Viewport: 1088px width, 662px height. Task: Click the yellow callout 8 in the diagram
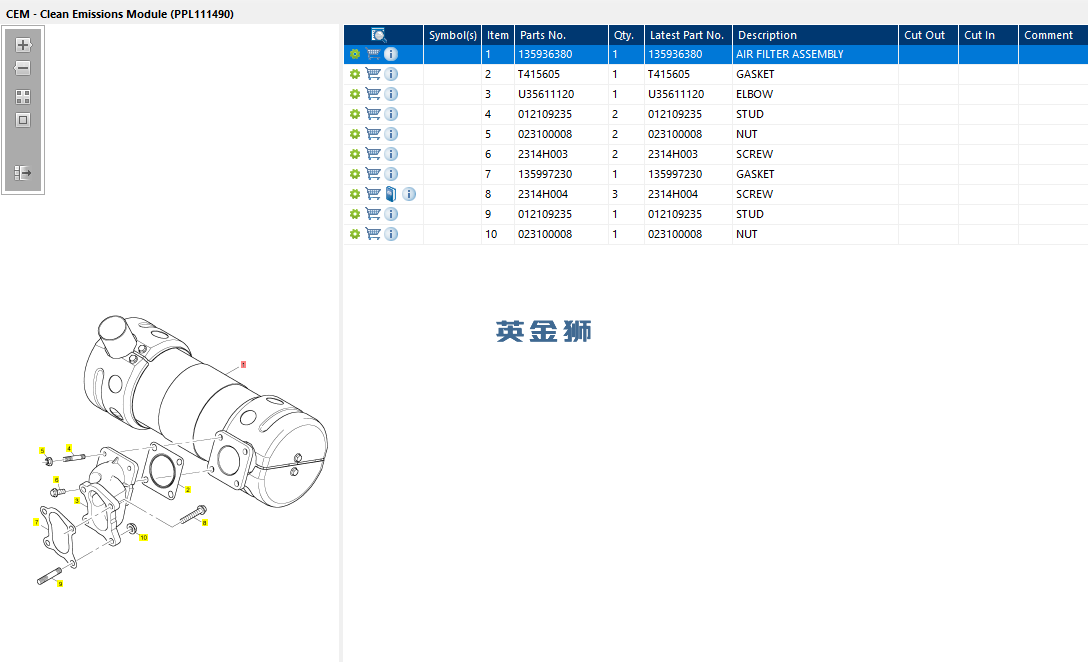pos(205,523)
